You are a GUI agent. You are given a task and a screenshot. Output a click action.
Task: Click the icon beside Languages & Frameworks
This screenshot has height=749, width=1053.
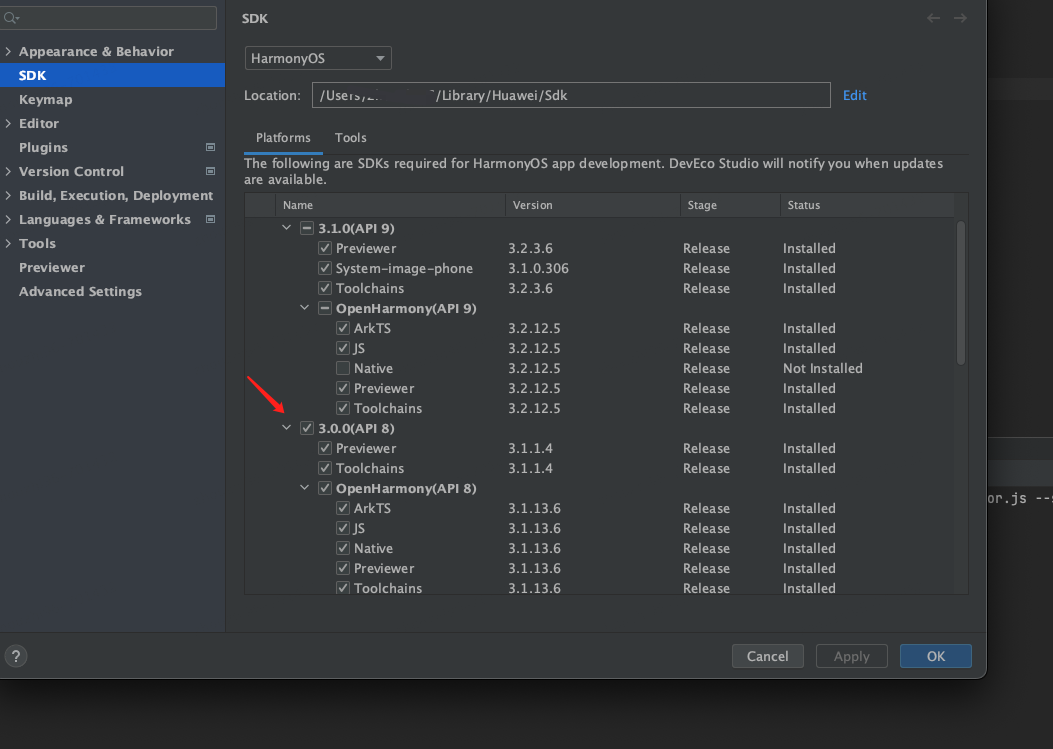point(210,219)
